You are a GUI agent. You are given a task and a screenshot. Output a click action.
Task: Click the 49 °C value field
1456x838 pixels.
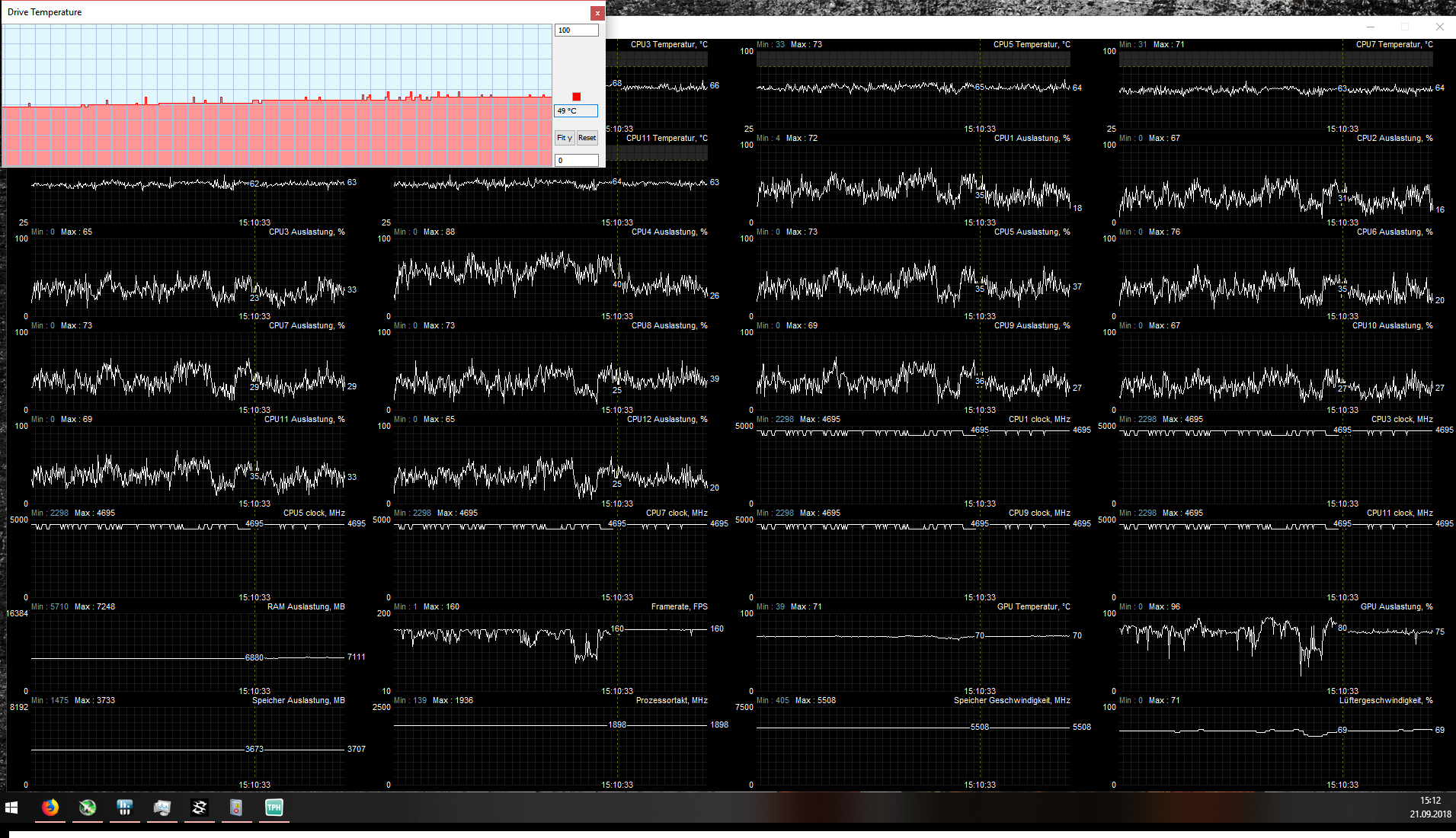(x=575, y=110)
